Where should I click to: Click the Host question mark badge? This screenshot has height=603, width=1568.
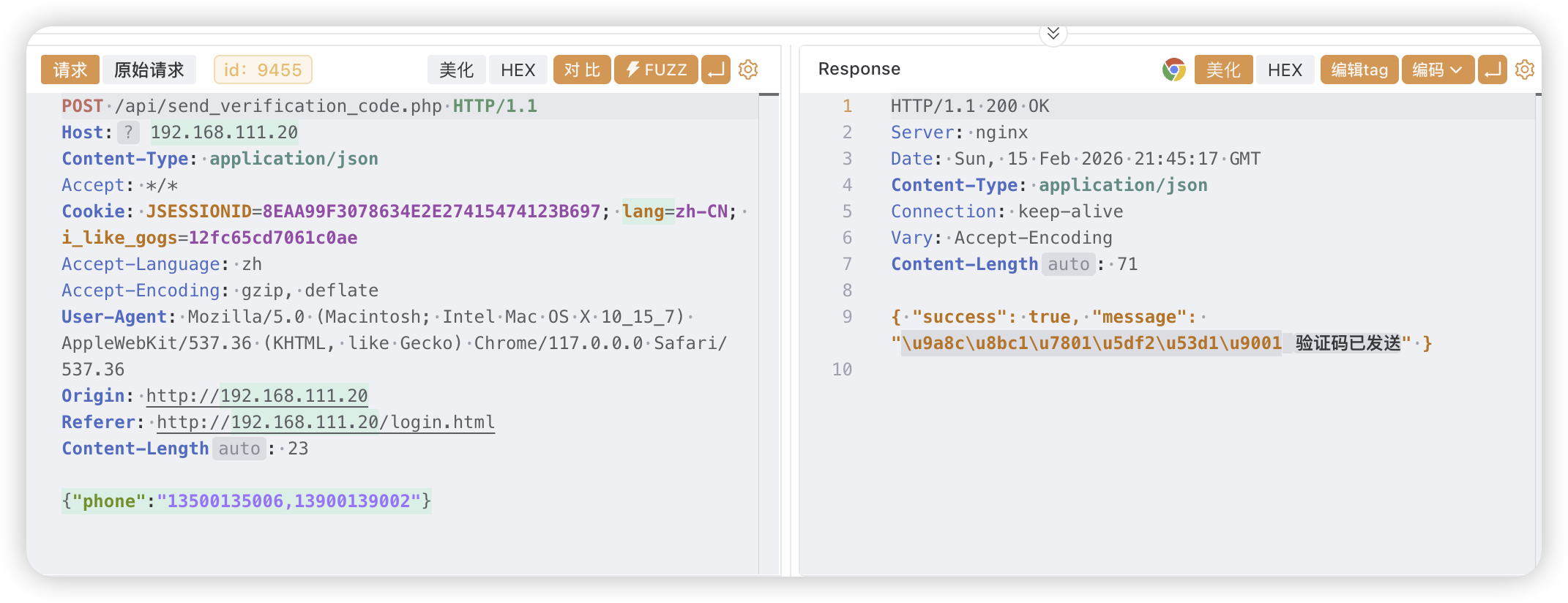click(128, 132)
